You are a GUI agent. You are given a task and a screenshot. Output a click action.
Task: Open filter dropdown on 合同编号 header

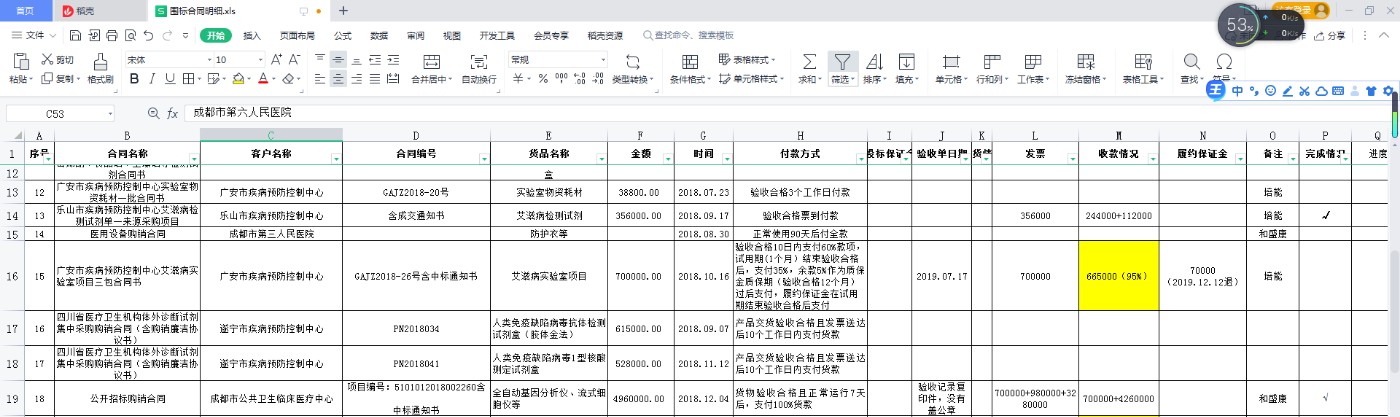pos(484,159)
